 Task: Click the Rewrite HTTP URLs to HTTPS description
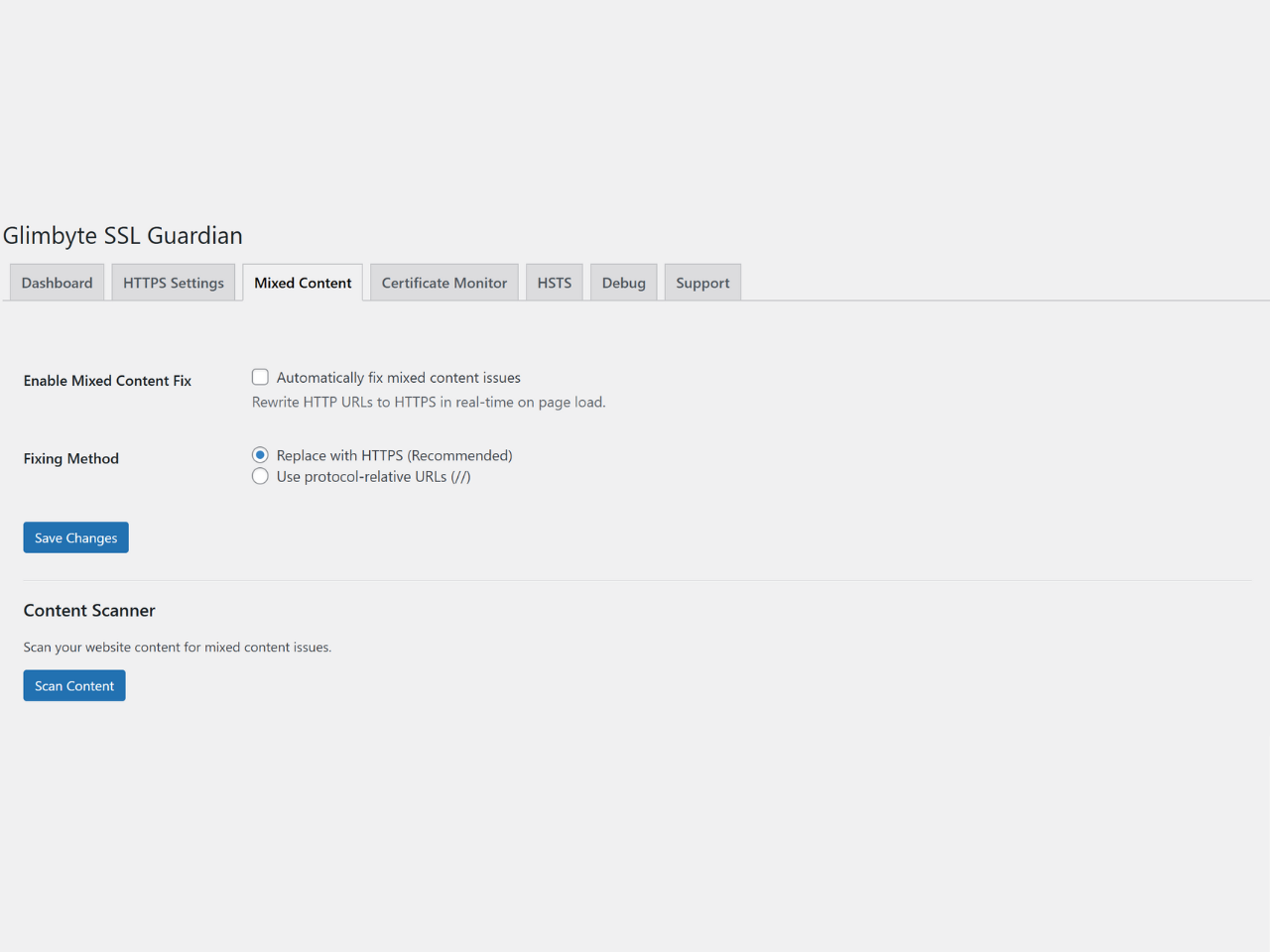[x=429, y=403]
